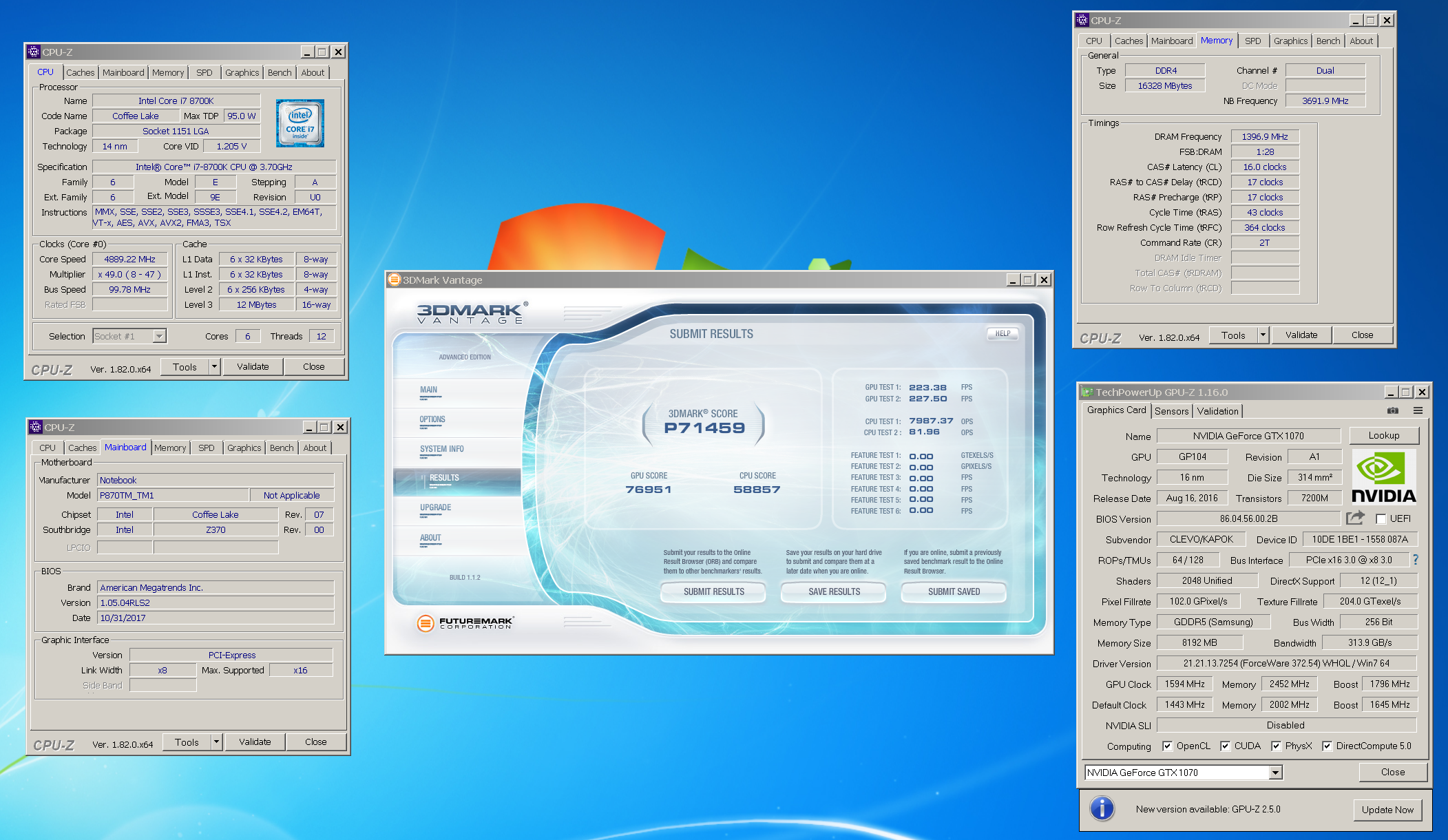Click the GPU-Z title bar app icon
The image size is (1448, 840).
[x=1087, y=392]
